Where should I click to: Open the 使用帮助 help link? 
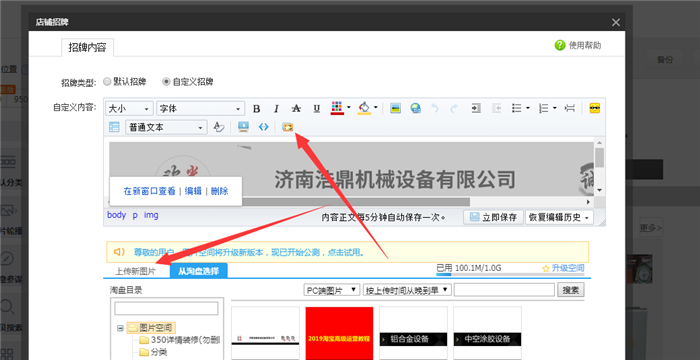coord(585,45)
